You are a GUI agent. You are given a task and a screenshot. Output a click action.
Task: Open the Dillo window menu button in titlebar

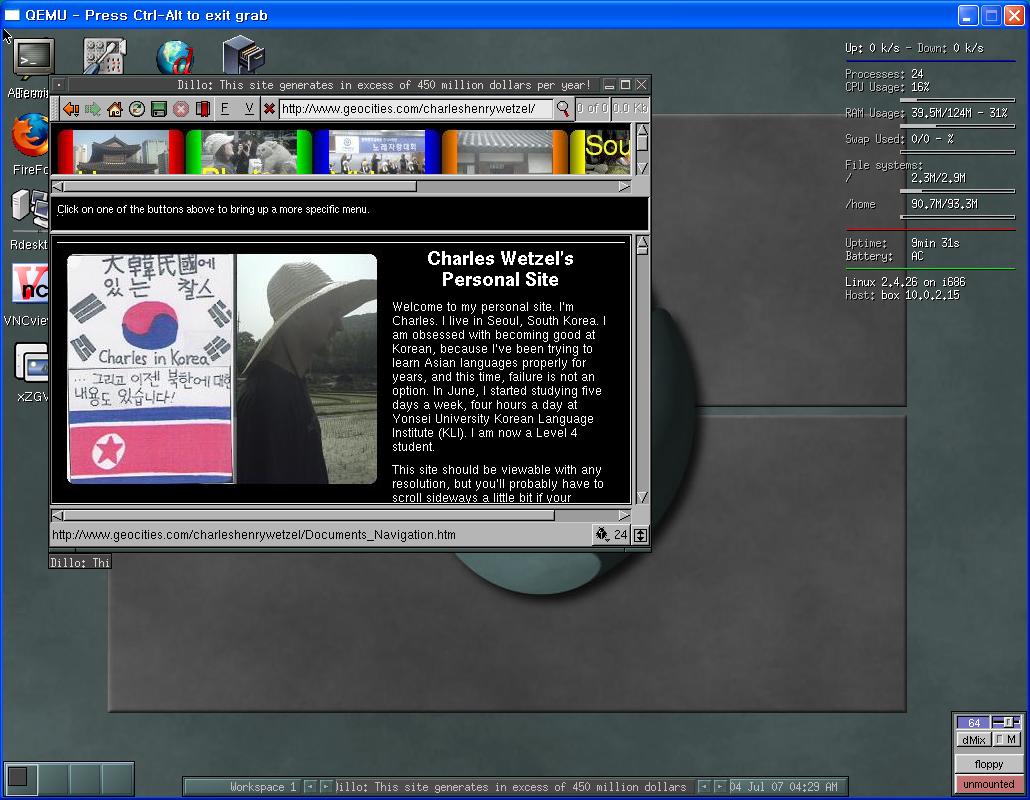[59, 86]
